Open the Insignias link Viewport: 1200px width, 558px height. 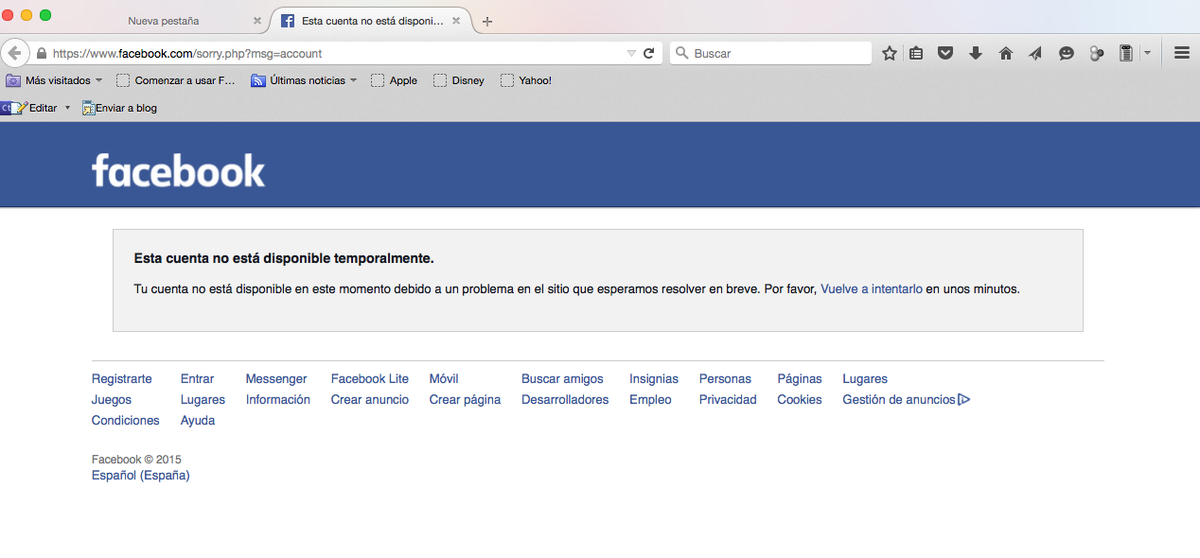(x=654, y=379)
